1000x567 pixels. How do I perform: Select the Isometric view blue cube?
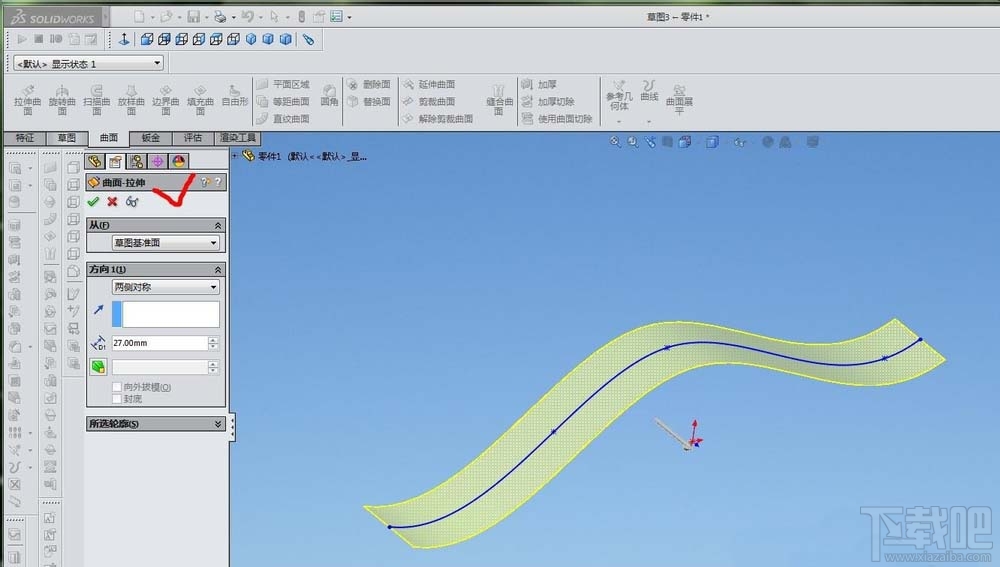click(x=251, y=40)
